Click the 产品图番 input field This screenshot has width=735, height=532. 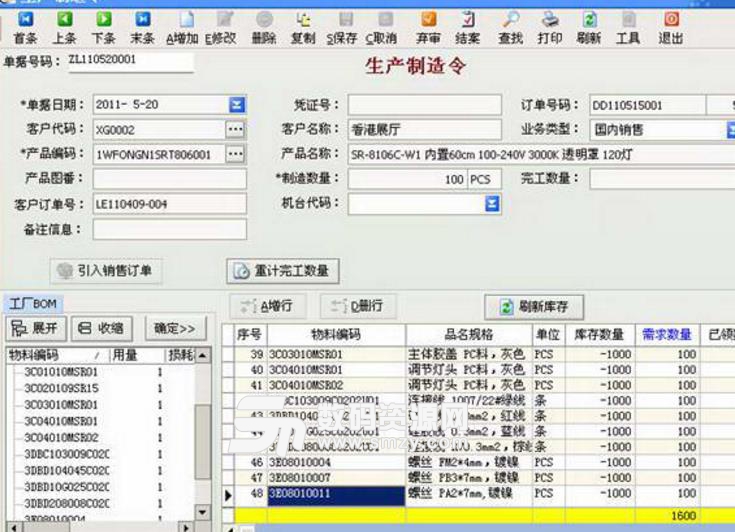pyautogui.click(x=170, y=179)
